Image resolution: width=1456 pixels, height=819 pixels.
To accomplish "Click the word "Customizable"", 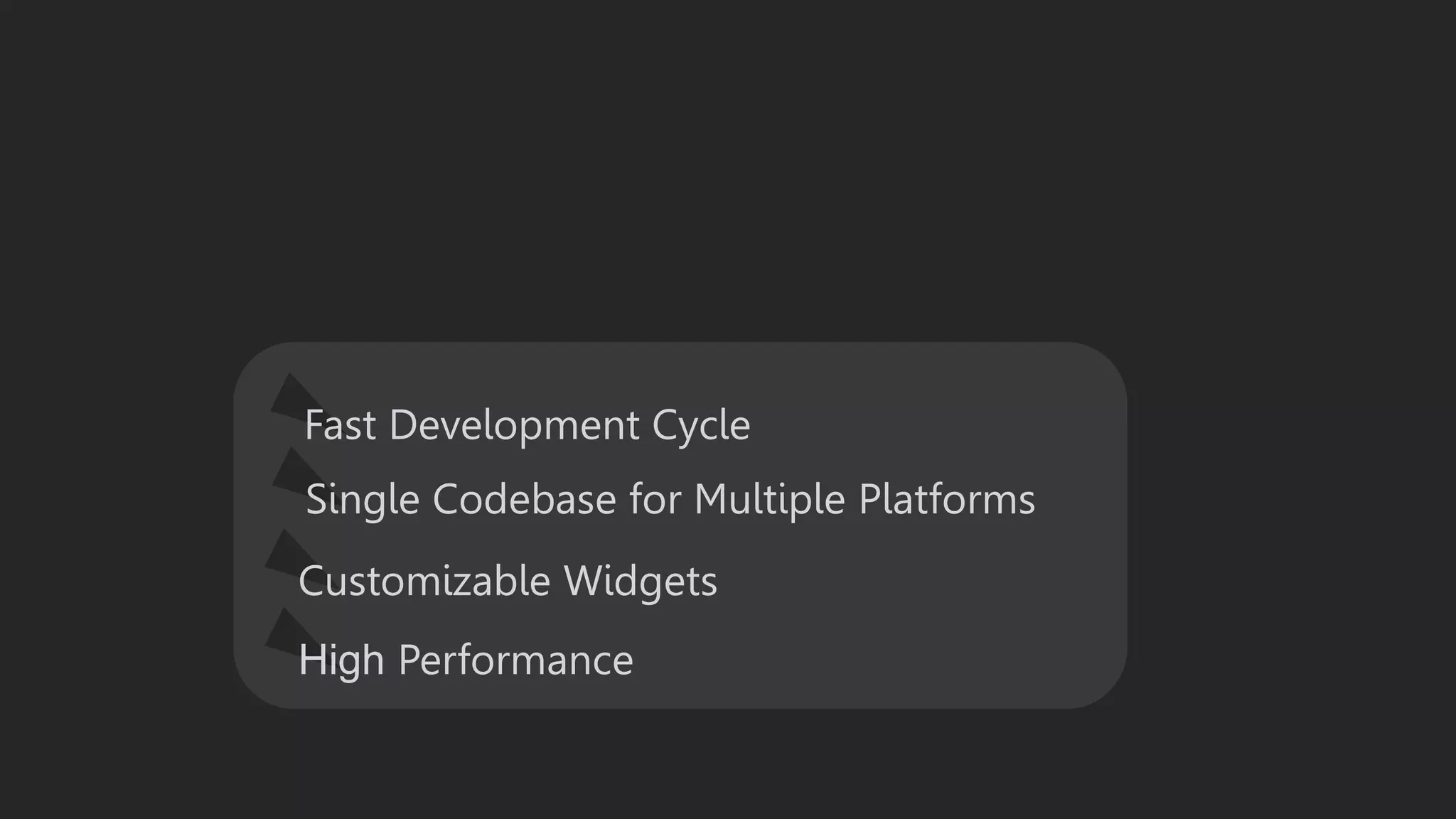I will pos(424,581).
